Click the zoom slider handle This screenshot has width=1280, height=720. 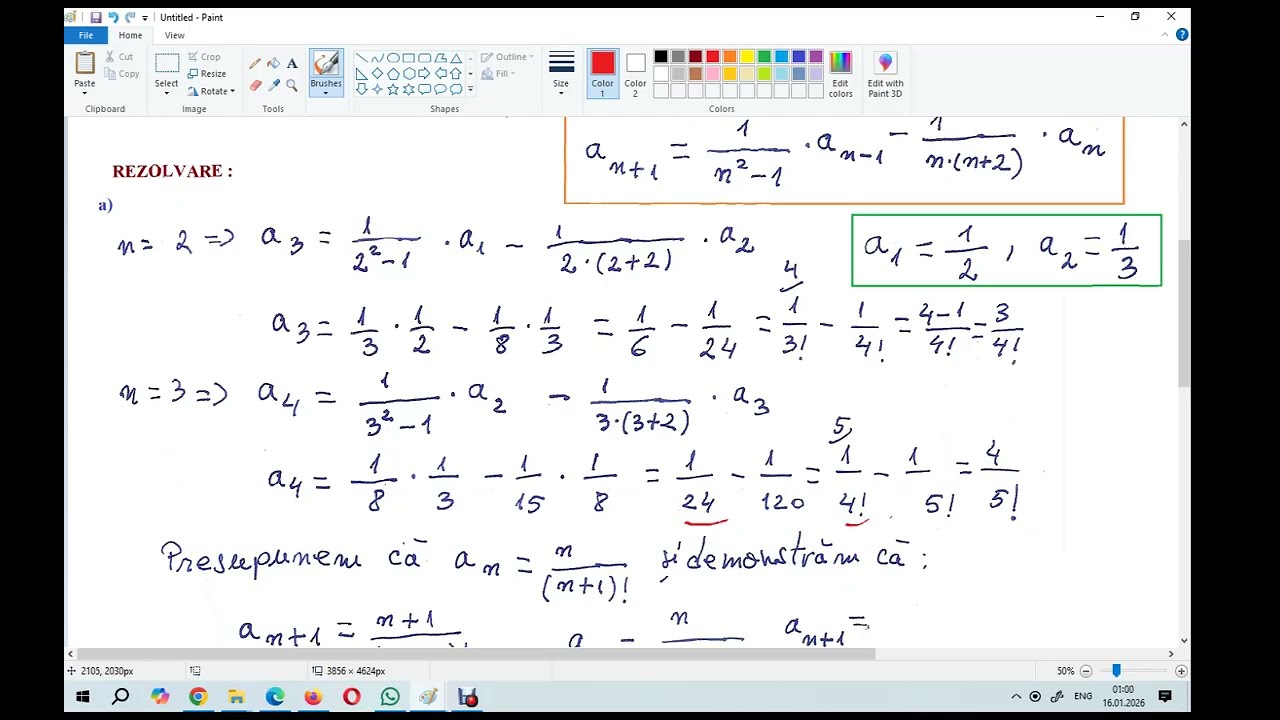1116,671
